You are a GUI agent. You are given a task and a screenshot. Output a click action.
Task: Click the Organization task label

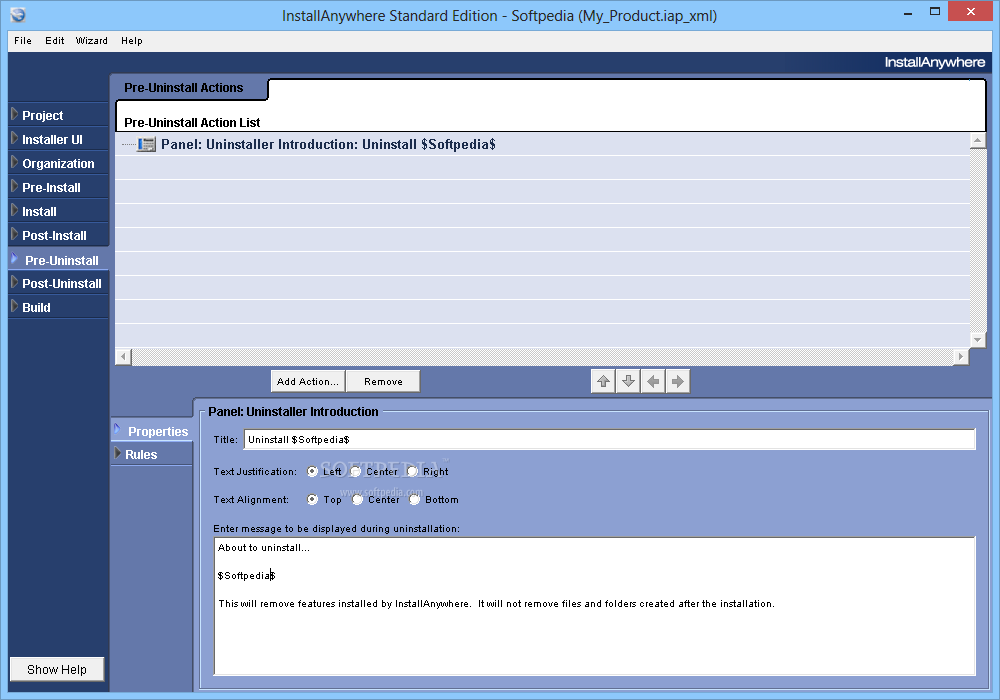tap(58, 164)
